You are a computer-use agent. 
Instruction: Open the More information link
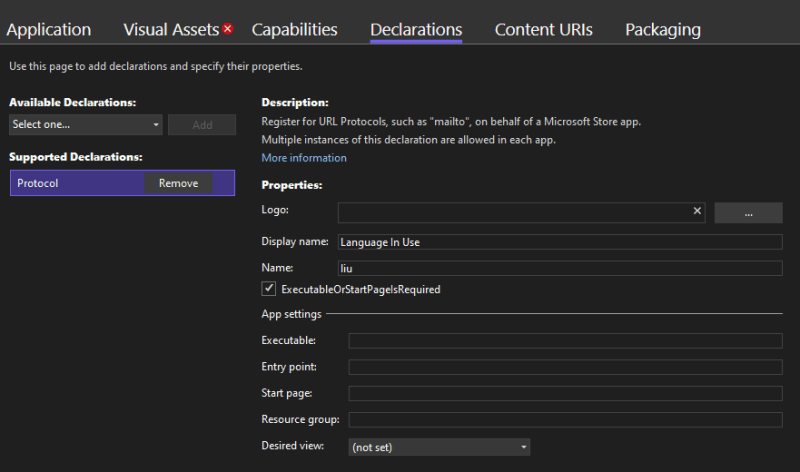[304, 158]
